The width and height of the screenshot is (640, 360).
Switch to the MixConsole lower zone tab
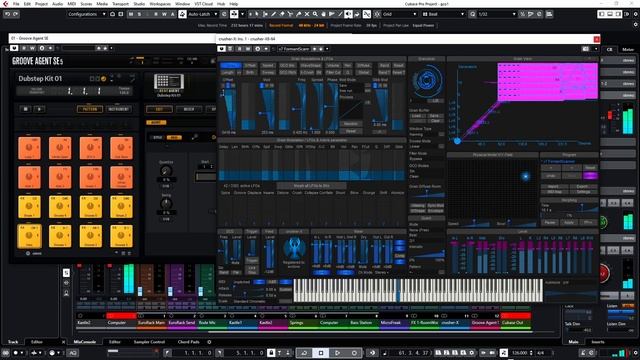coord(84,342)
